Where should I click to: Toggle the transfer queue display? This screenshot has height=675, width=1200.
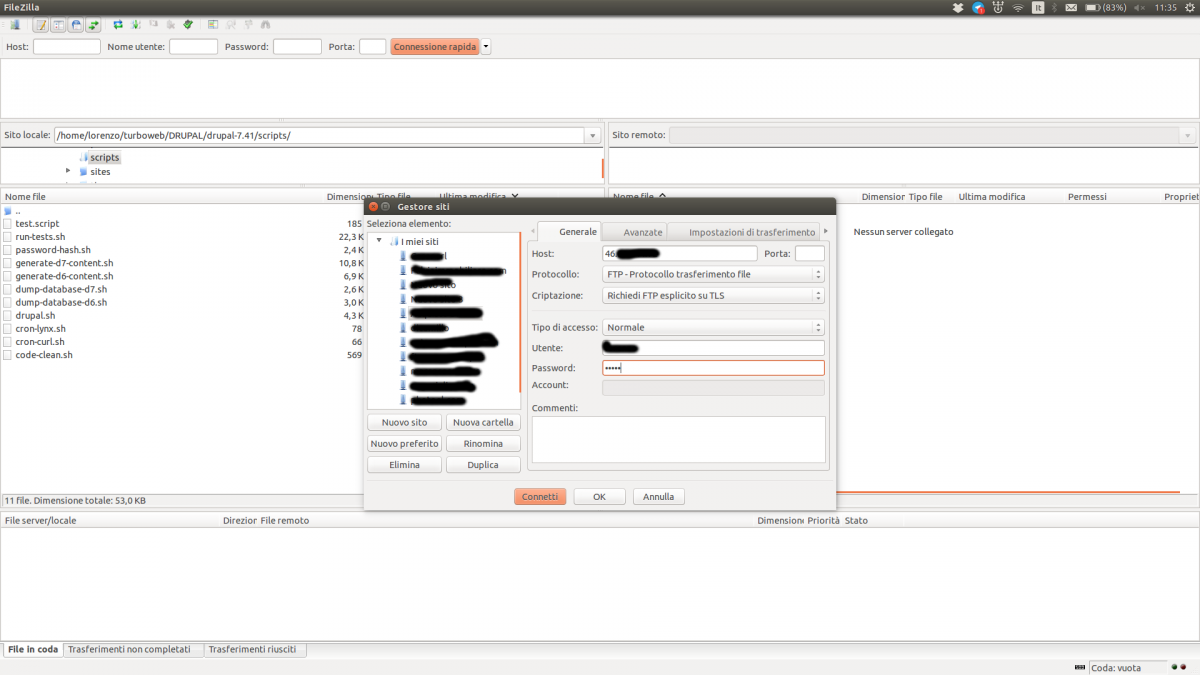click(93, 24)
